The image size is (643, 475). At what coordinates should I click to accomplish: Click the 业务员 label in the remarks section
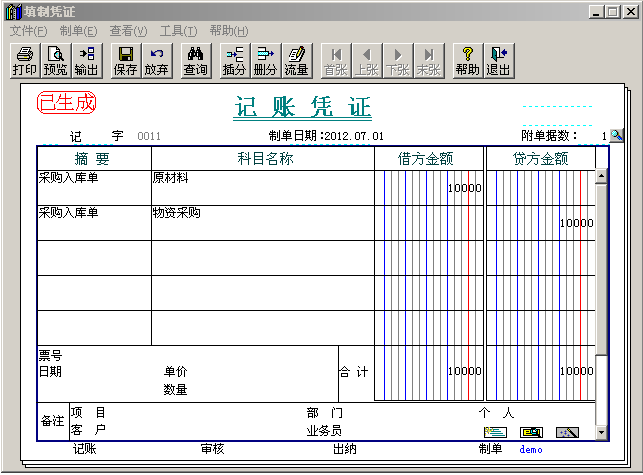coord(324,431)
